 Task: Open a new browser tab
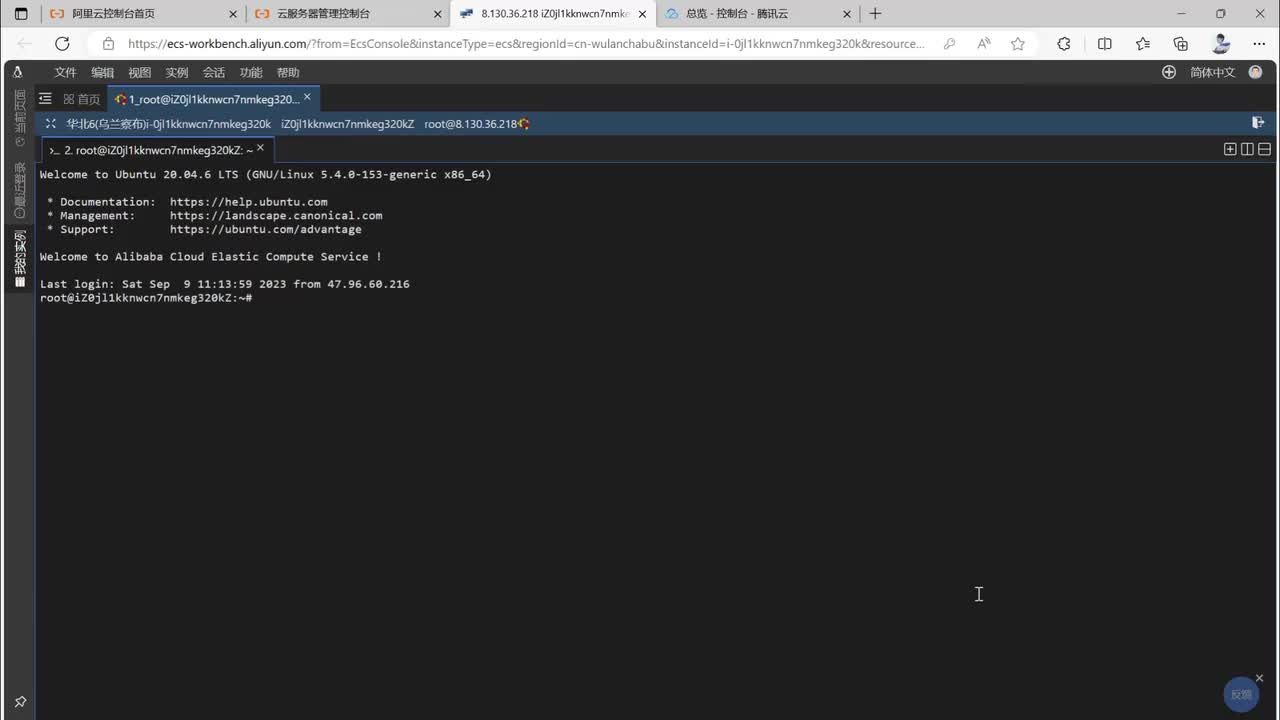pyautogui.click(x=875, y=14)
